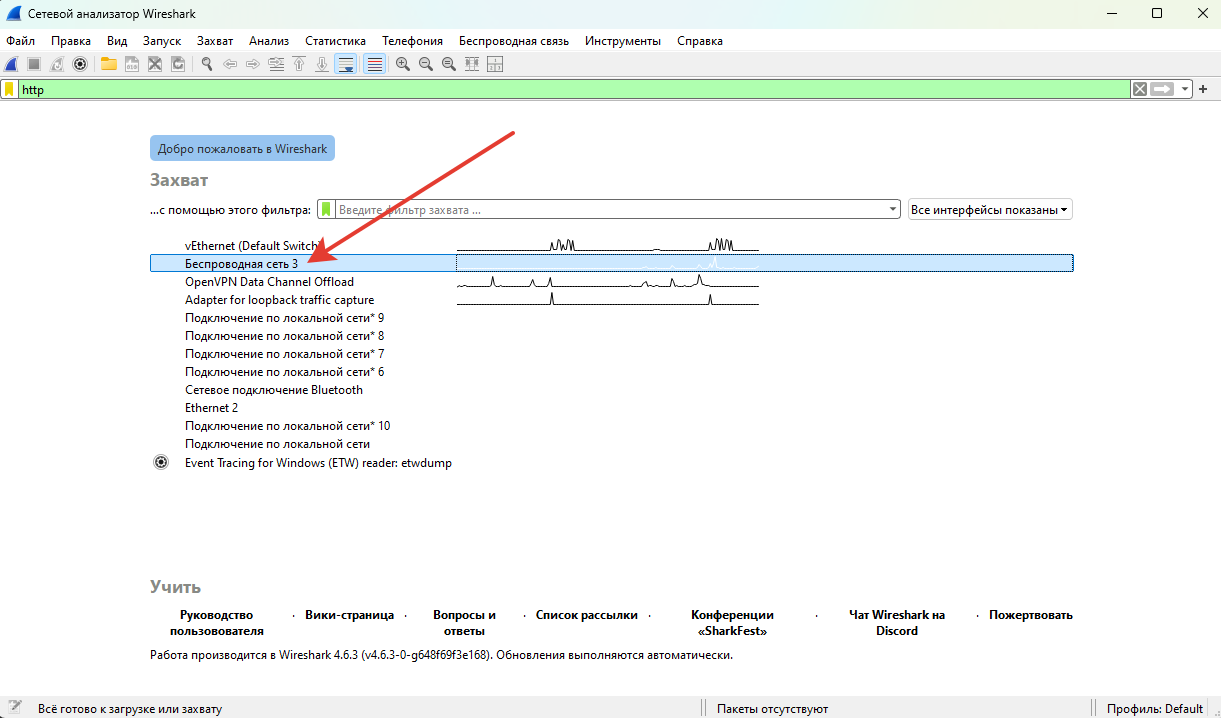Image resolution: width=1221 pixels, height=718 pixels.
Task: Select the Беспроводная сеть 3 interface
Action: [611, 263]
